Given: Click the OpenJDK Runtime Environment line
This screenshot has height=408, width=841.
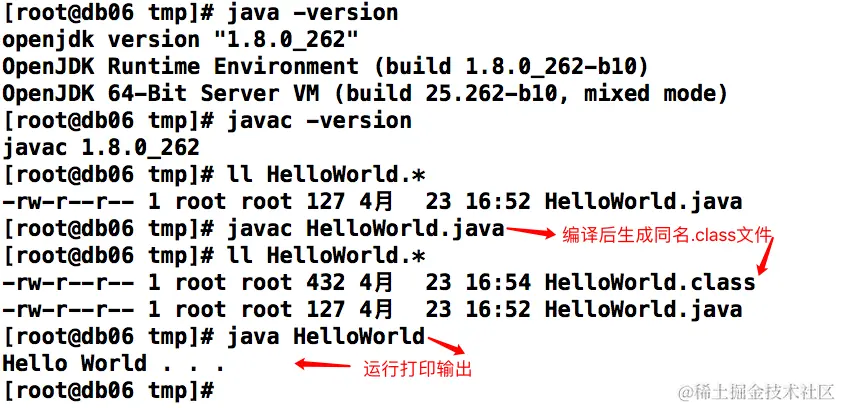Looking at the screenshot, I should pyautogui.click(x=326, y=66).
